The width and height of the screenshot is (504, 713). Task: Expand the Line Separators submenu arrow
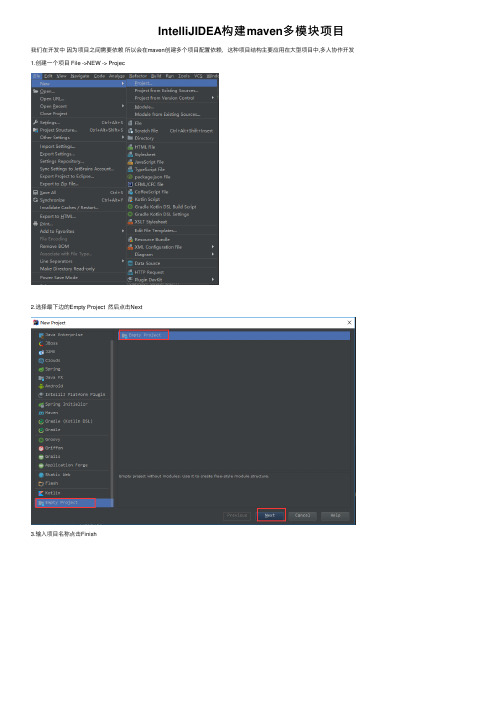pos(123,261)
